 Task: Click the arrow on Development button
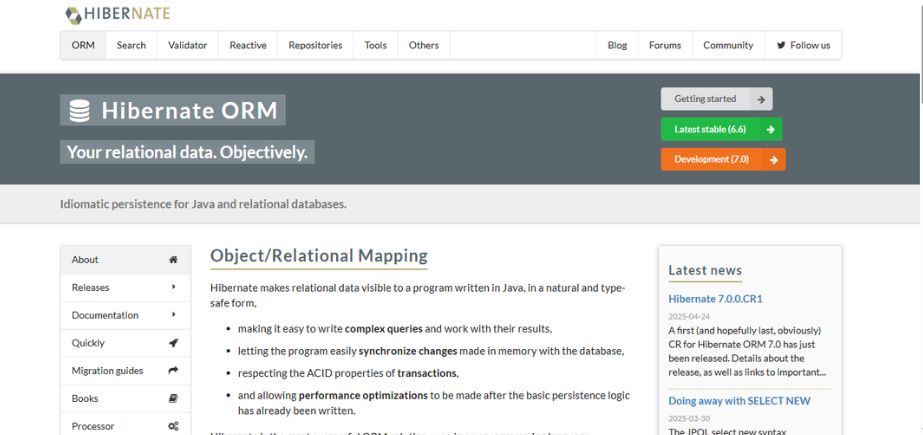pyautogui.click(x=774, y=160)
